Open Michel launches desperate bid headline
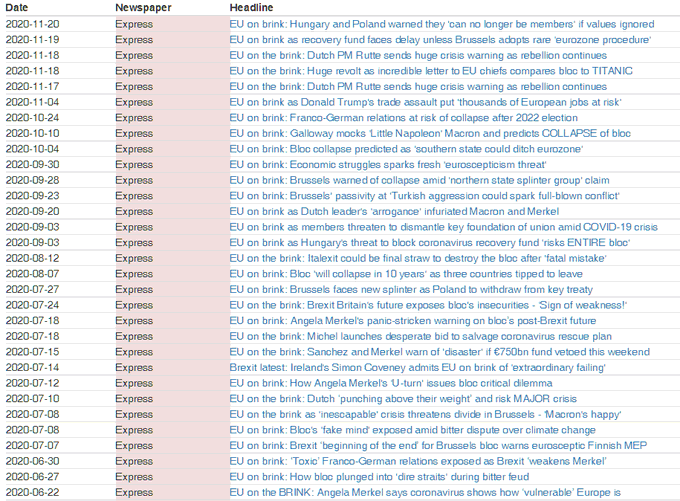This screenshot has width=680, height=501. point(421,337)
